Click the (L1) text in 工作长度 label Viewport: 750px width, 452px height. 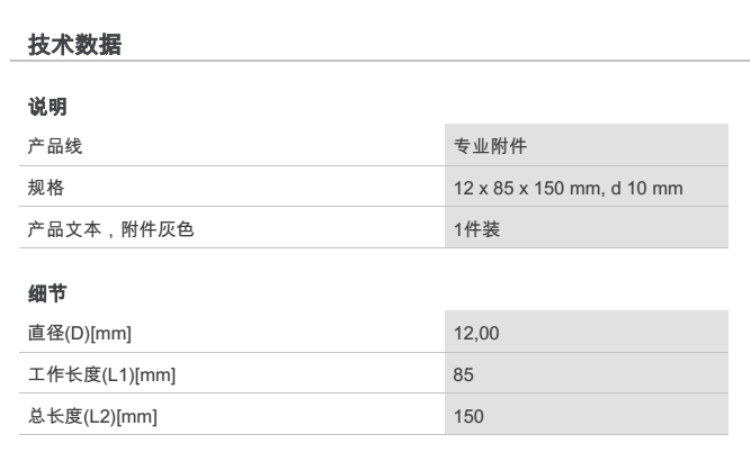click(x=116, y=375)
